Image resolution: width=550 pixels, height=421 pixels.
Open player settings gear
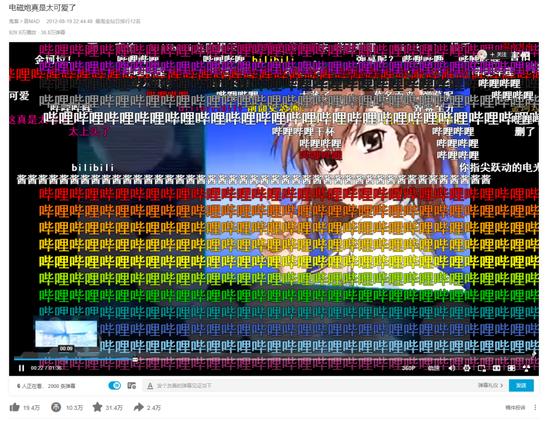point(467,368)
